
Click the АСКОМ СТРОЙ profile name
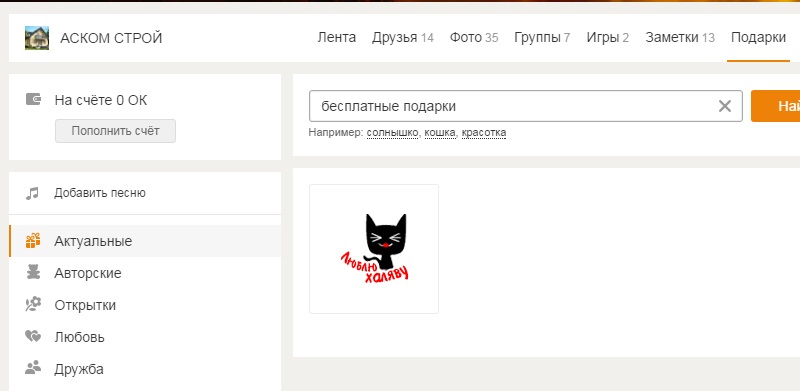pyautogui.click(x=111, y=38)
